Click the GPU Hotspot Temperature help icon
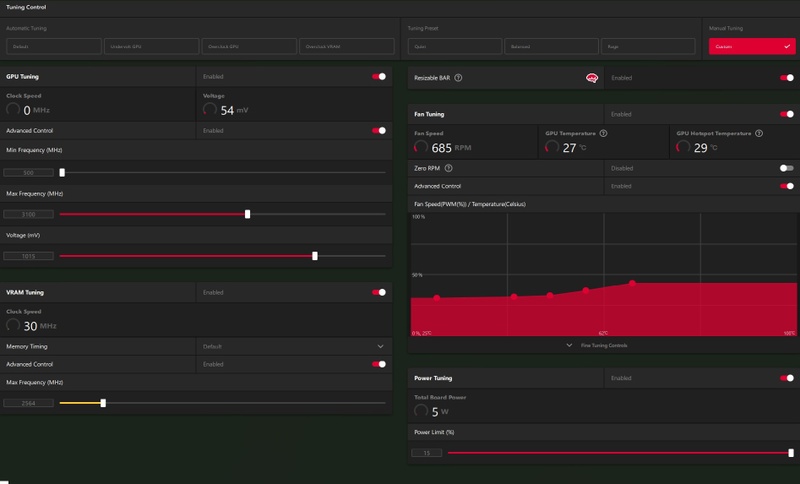The image size is (800, 484). coord(759,134)
